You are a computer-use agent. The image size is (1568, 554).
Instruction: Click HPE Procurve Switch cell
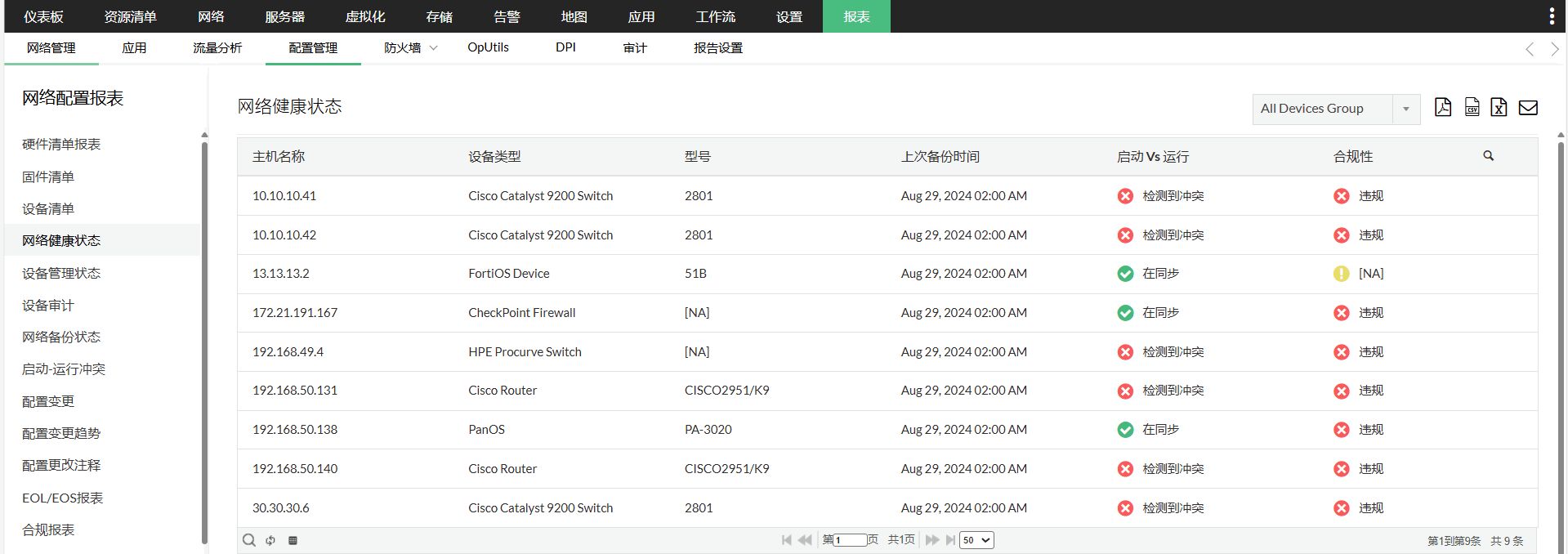click(x=525, y=352)
